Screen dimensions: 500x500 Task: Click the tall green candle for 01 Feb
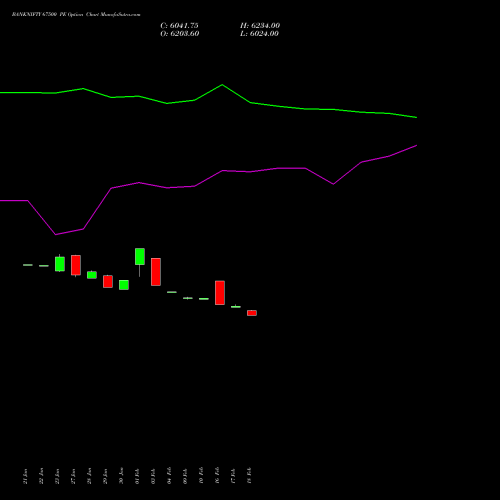click(140, 257)
